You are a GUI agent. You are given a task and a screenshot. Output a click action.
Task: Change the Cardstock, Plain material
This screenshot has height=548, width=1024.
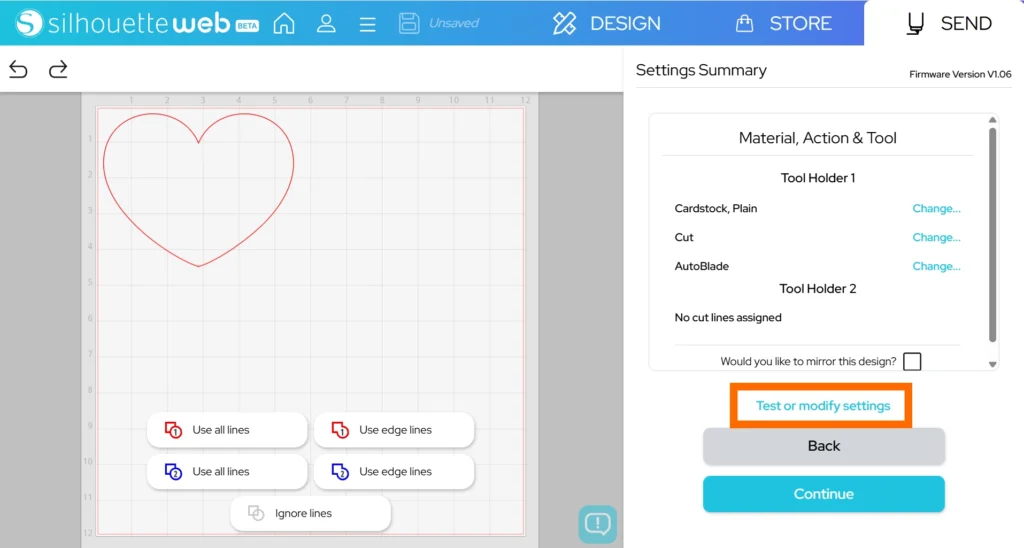[x=936, y=209]
